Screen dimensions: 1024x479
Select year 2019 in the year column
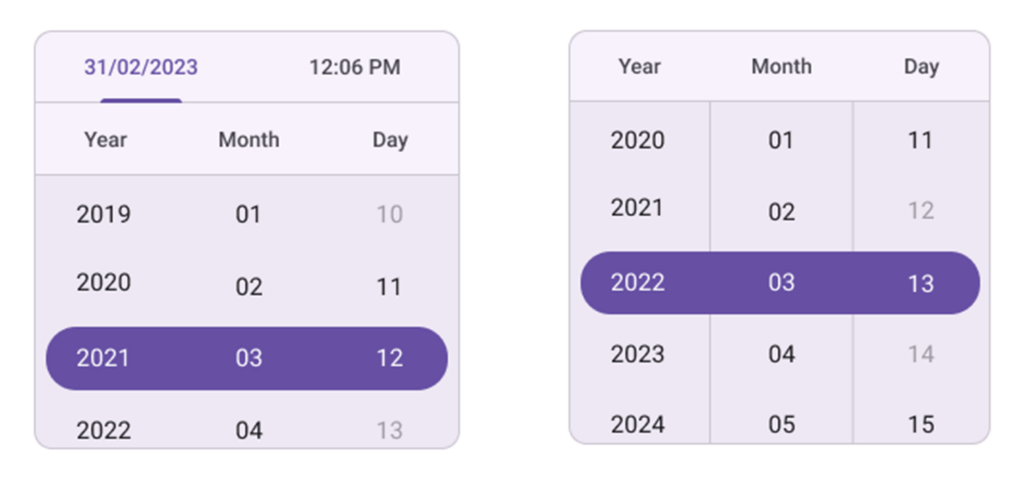[x=104, y=214]
